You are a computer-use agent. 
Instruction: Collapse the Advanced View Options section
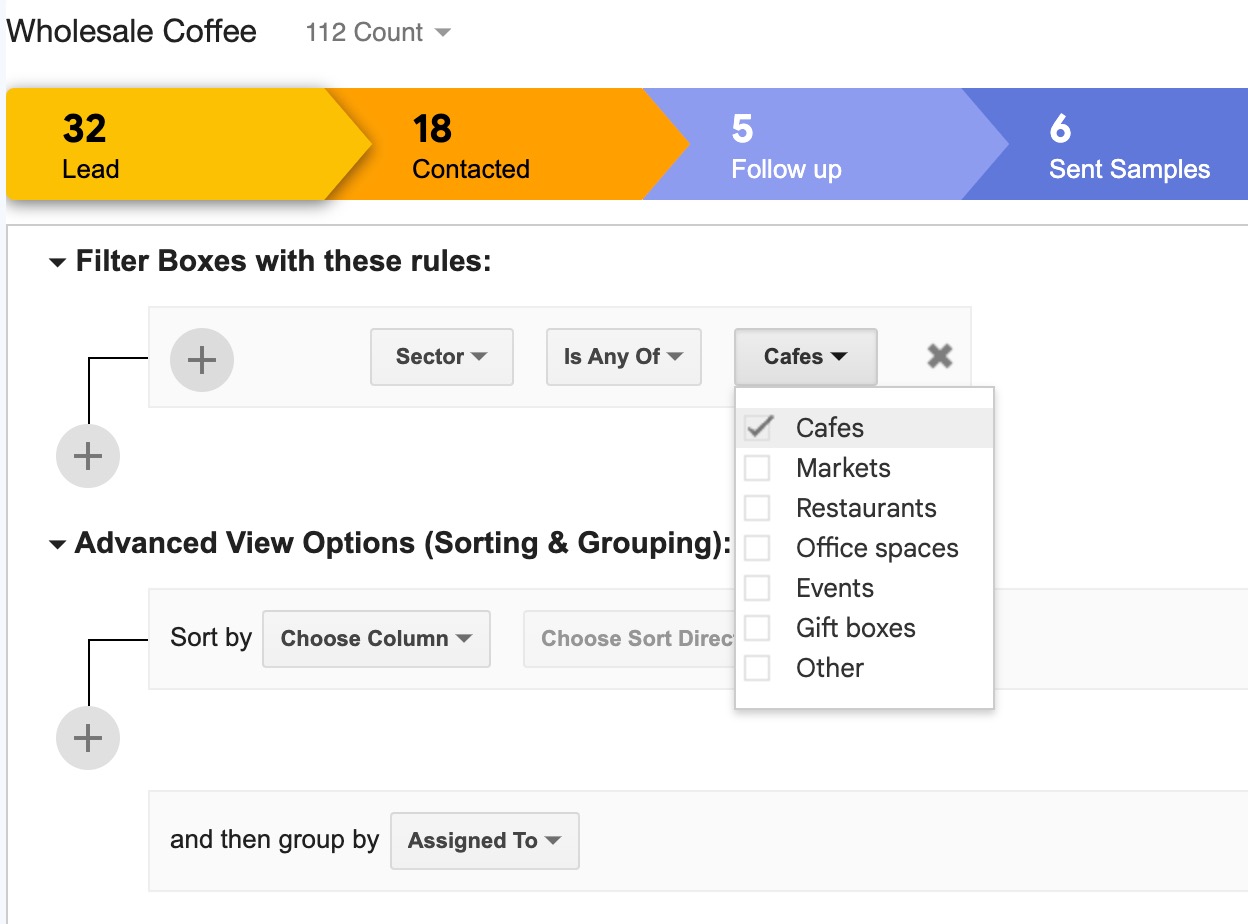pos(57,543)
